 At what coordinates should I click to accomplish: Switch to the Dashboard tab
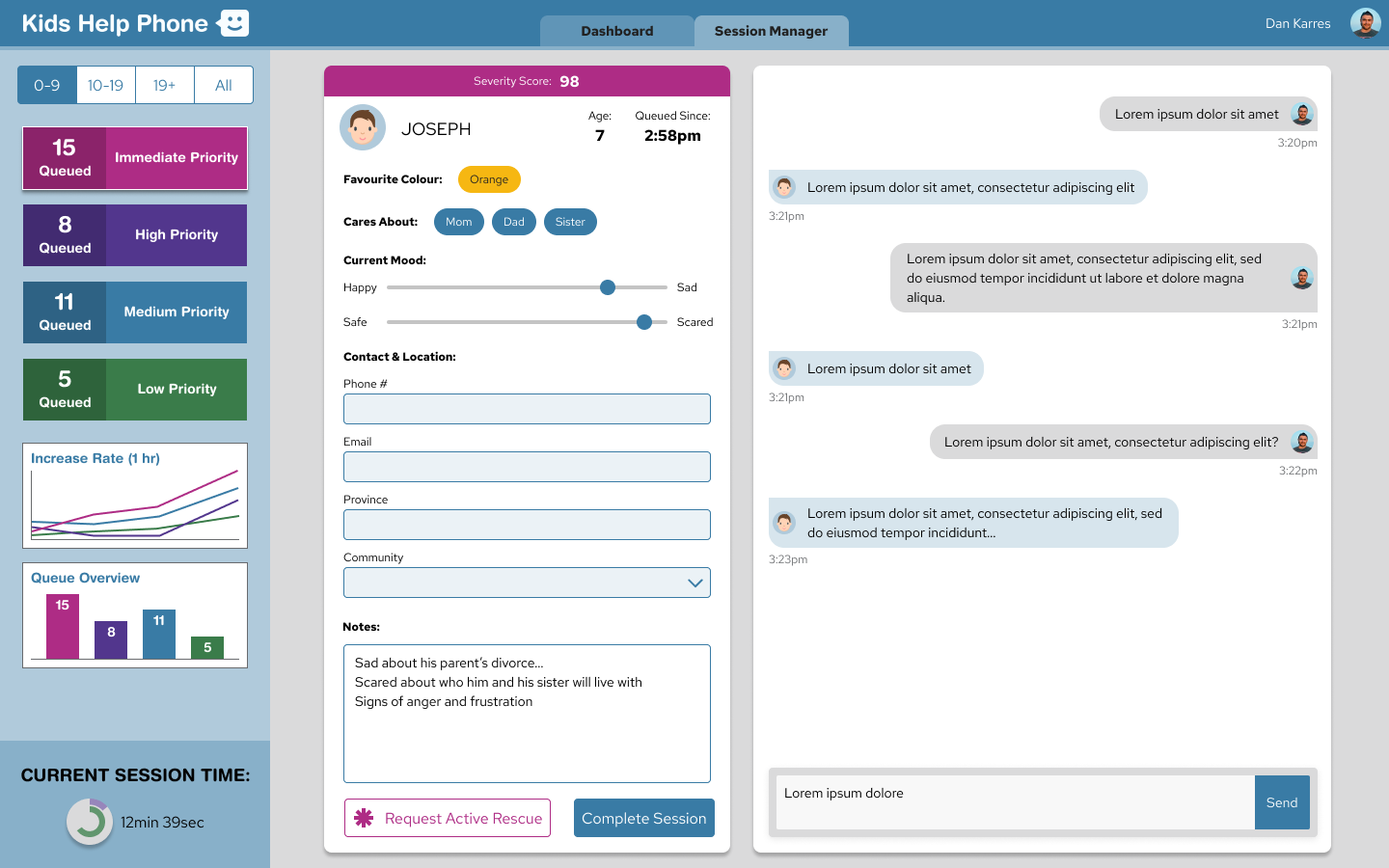click(617, 31)
